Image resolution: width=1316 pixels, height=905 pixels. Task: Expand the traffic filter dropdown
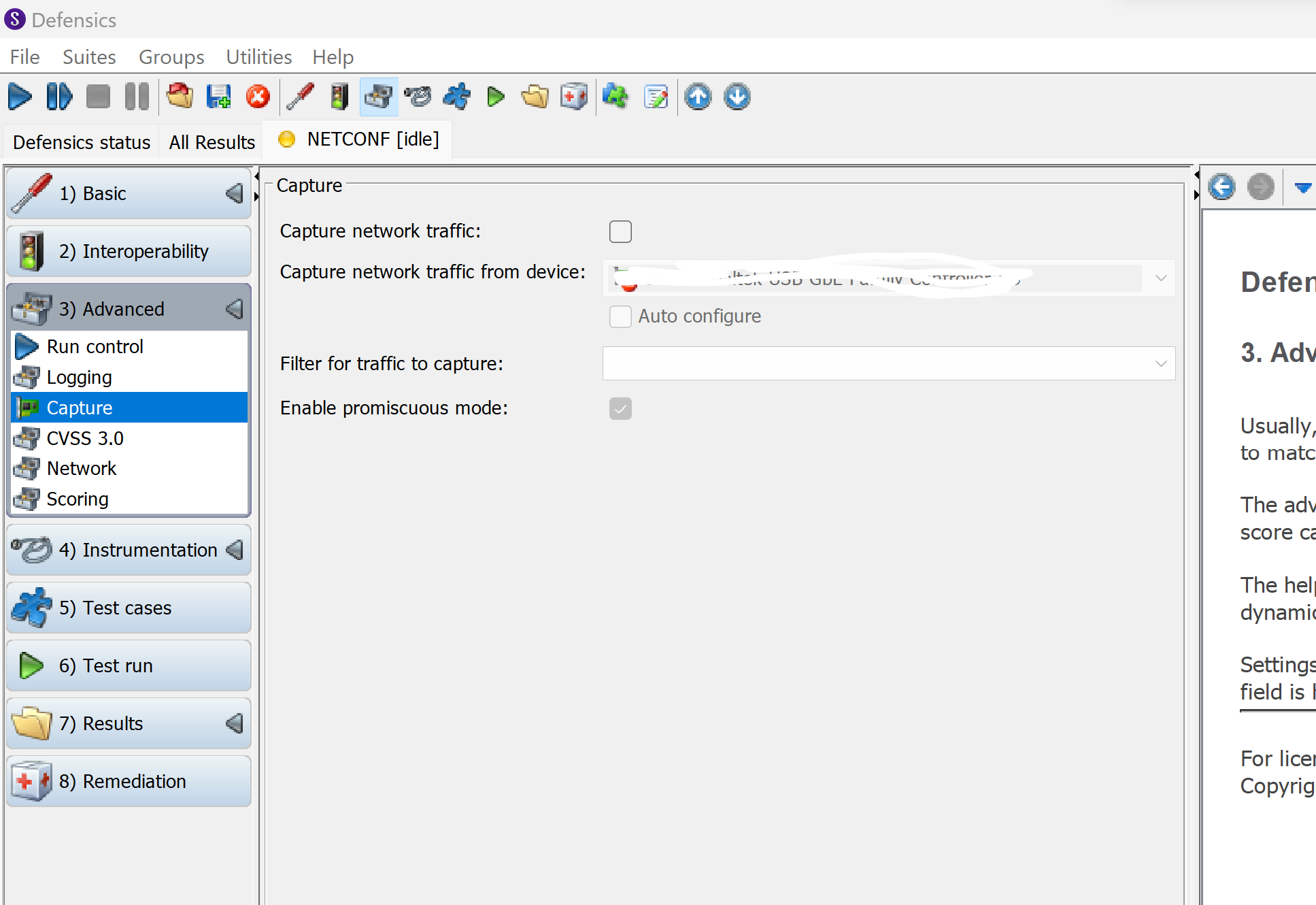tap(1160, 363)
